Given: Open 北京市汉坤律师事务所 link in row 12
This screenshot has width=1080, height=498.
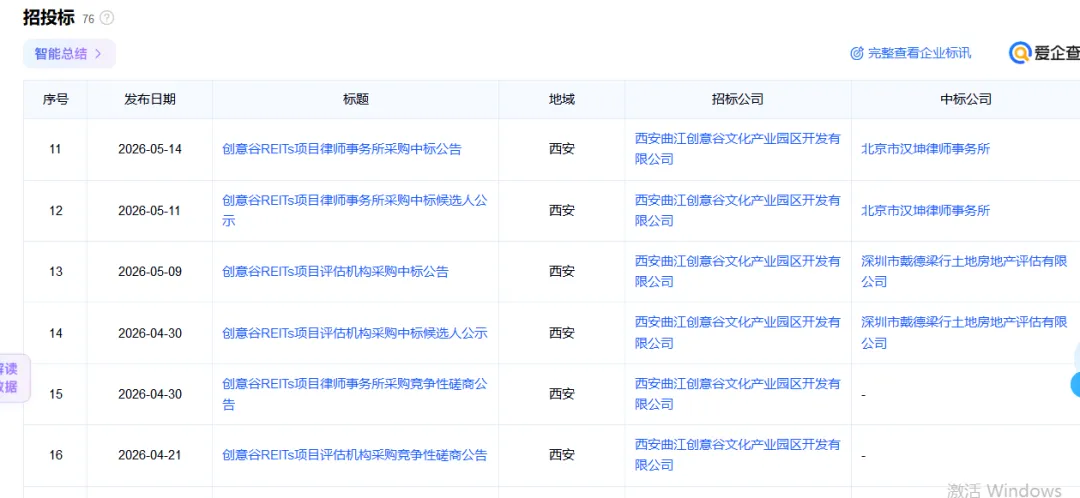Looking at the screenshot, I should [926, 210].
